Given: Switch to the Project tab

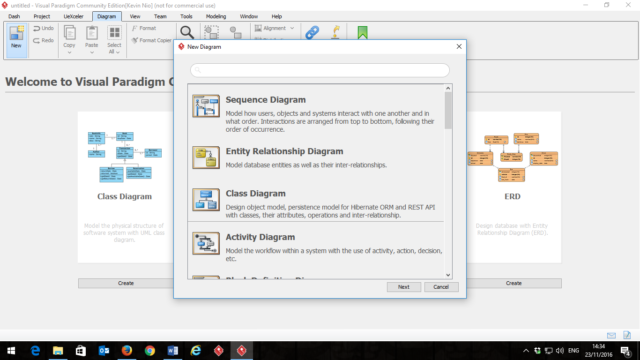Looking at the screenshot, I should (42, 16).
